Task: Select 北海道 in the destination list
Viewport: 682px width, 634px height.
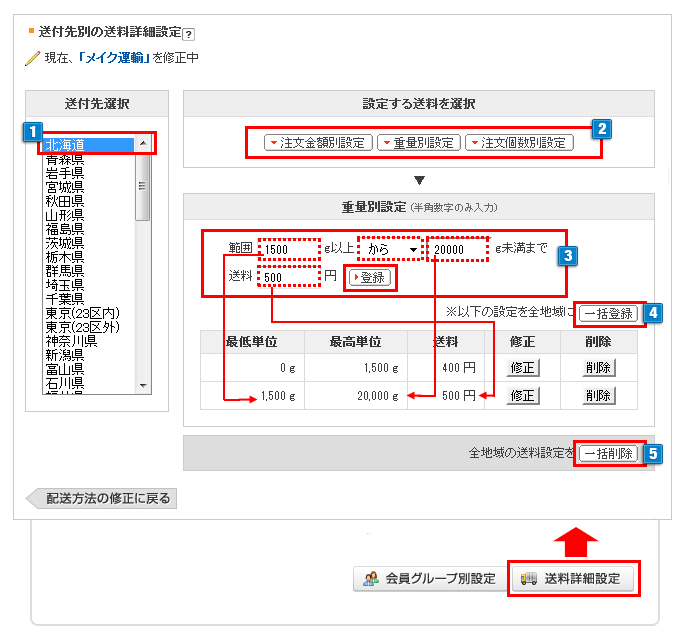Action: pos(64,145)
